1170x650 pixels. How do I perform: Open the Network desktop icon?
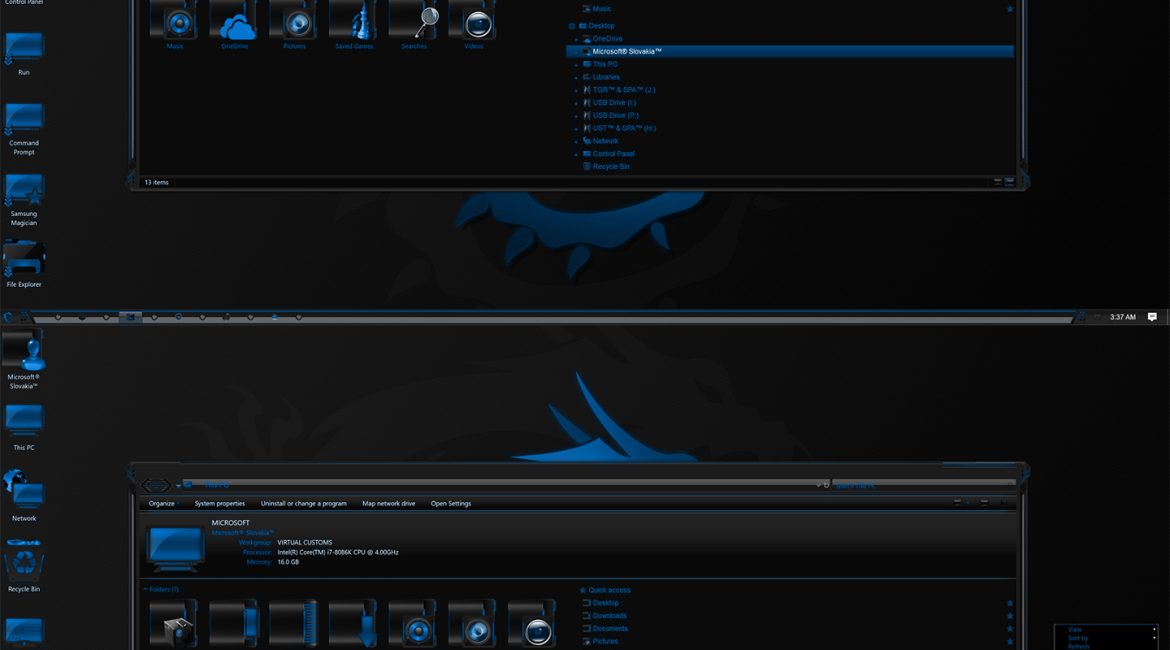pos(24,491)
